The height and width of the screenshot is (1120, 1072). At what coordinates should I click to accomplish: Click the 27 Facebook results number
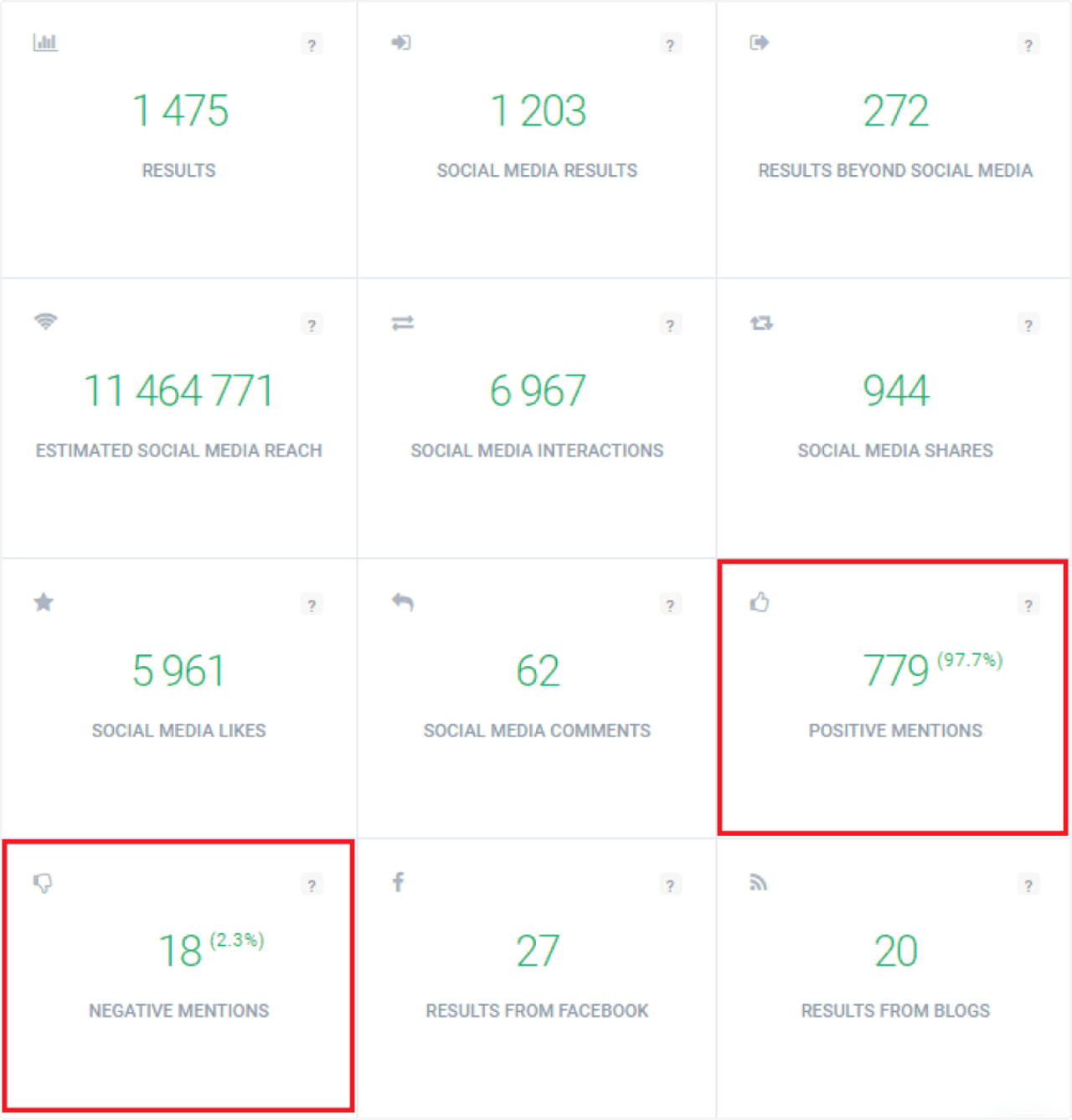pos(538,951)
